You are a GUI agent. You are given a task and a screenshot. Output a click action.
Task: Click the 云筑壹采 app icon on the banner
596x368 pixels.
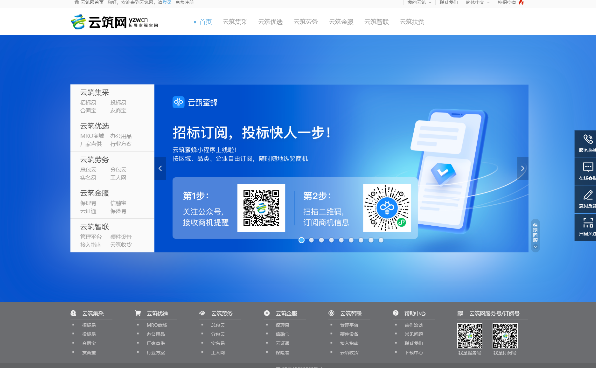178,102
